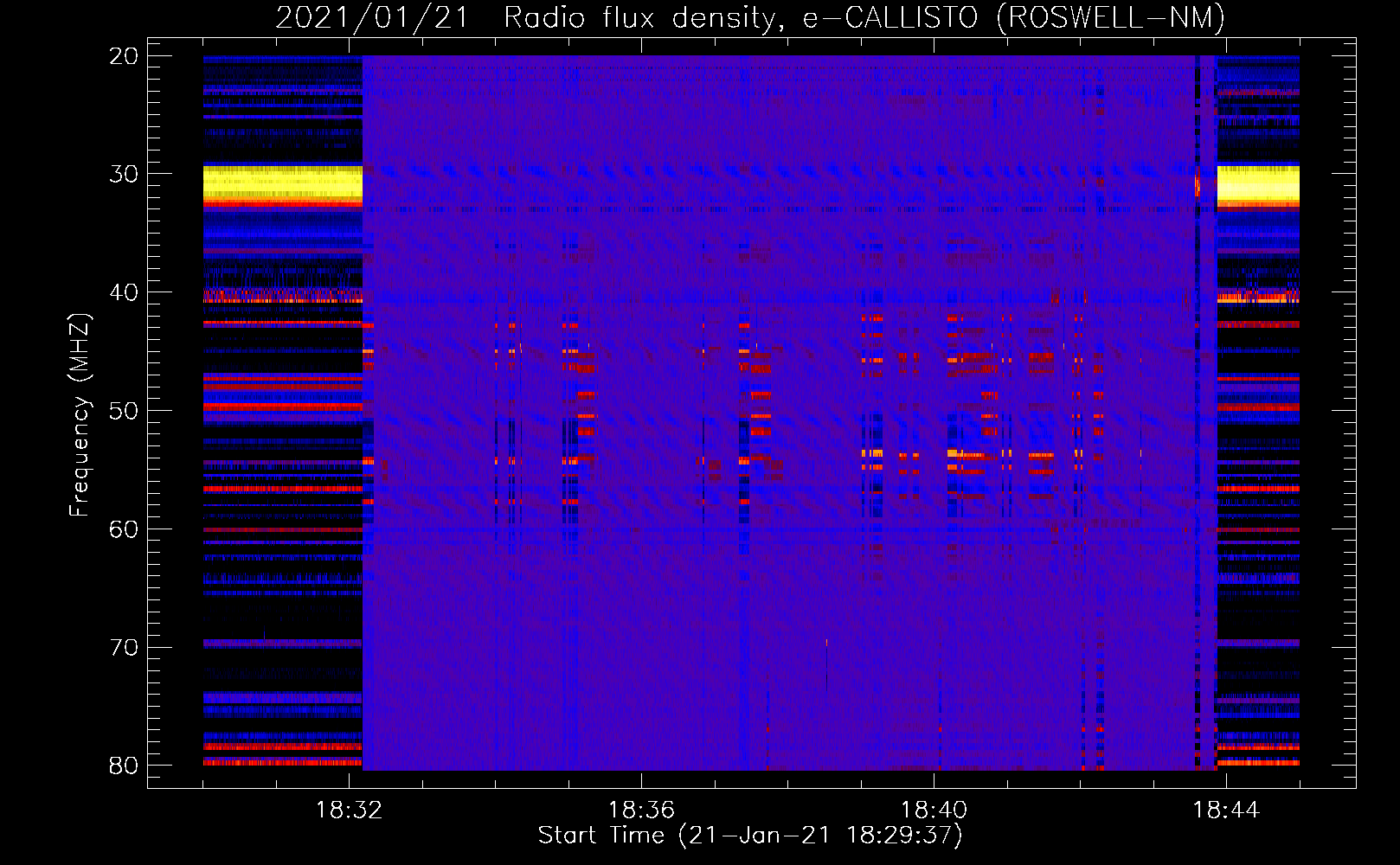Click the 50 frequency tick label
This screenshot has width=1400, height=865.
point(124,411)
